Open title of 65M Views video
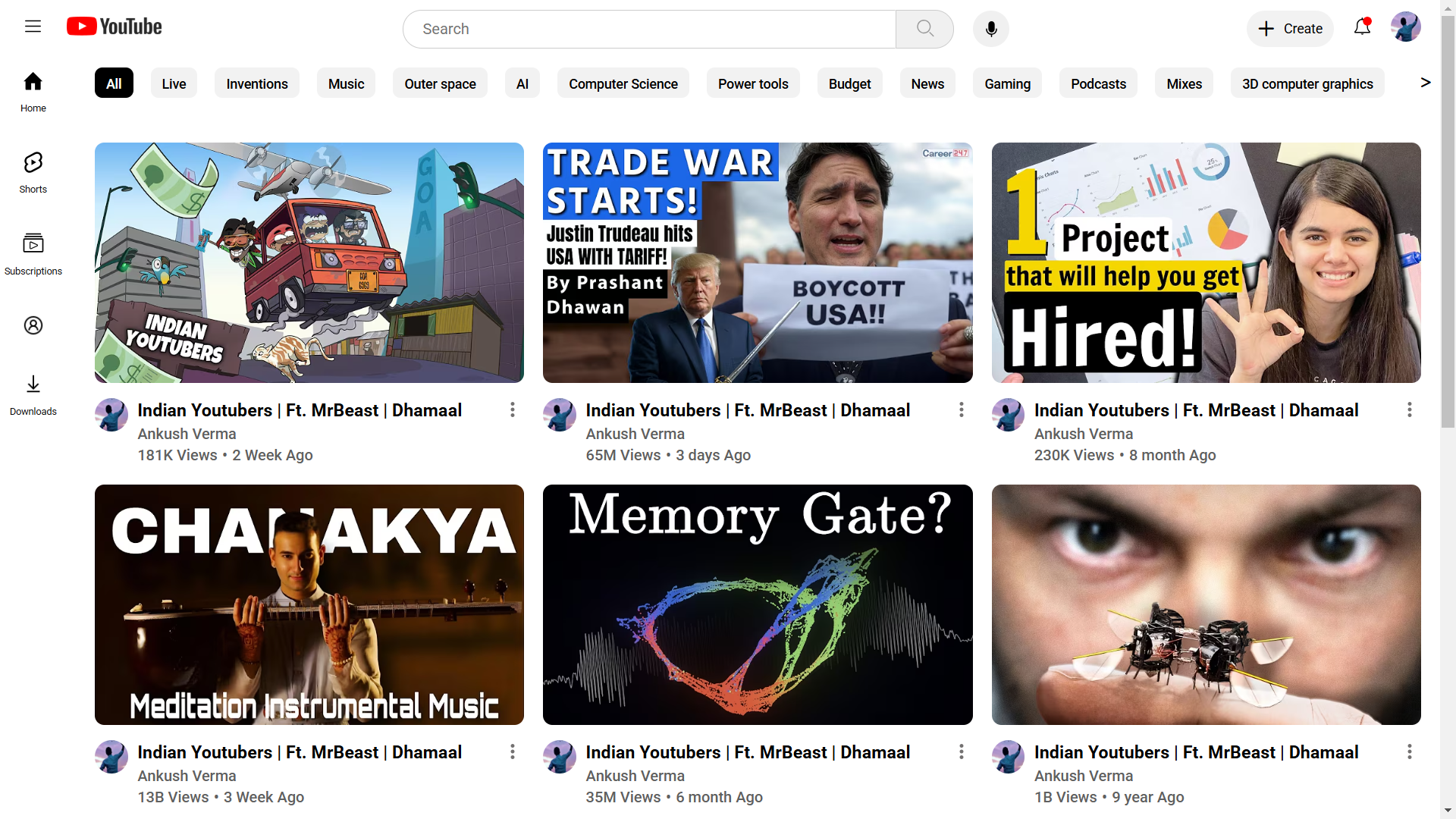The image size is (1456, 819). (x=748, y=410)
